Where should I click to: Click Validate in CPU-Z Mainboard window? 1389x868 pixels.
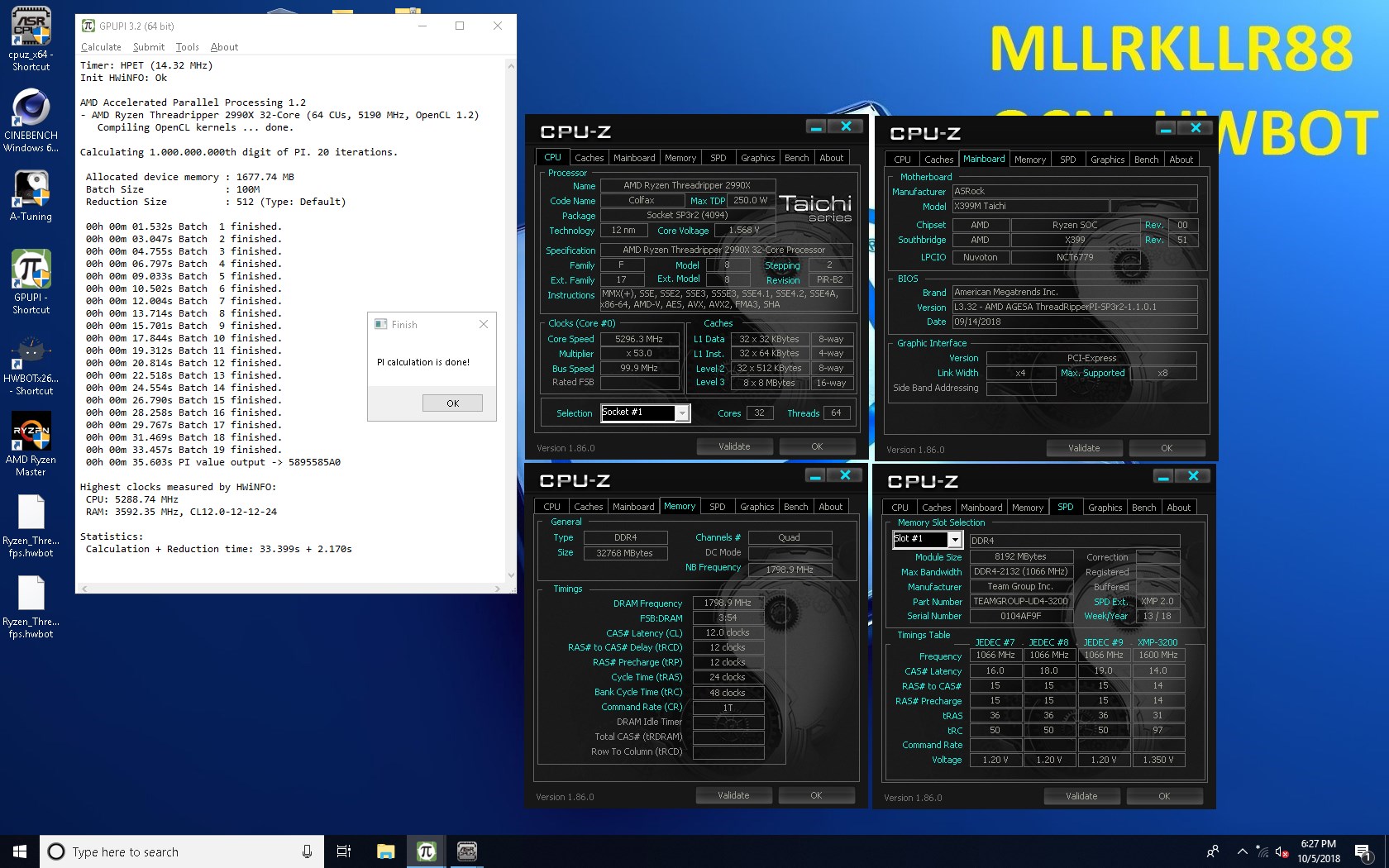pyautogui.click(x=1084, y=448)
